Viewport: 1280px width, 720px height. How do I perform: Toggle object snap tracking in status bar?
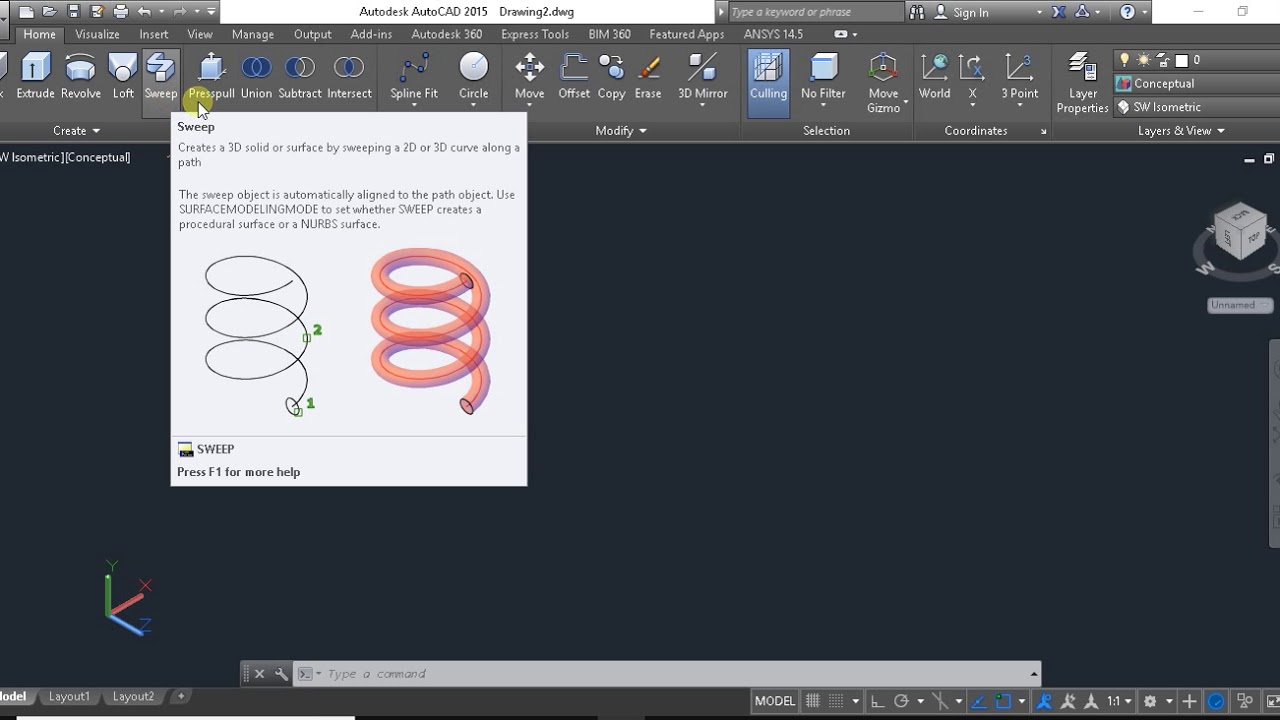[980, 701]
